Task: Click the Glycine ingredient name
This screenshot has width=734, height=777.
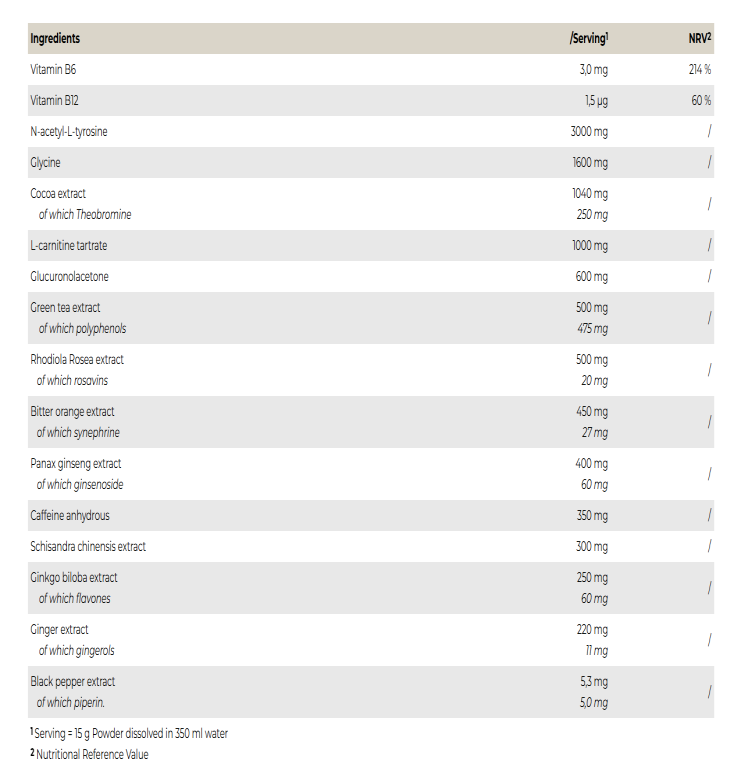Action: (x=46, y=163)
